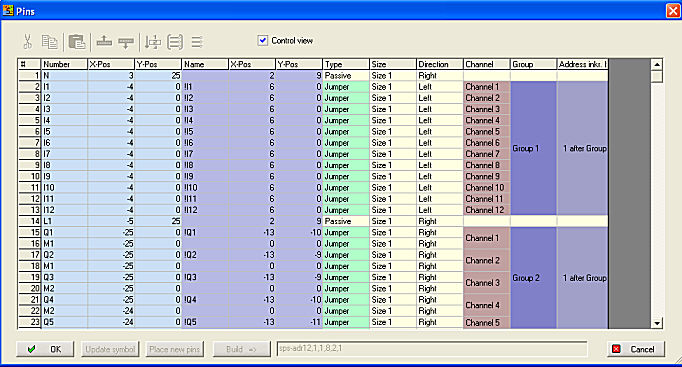
Task: Click the Place new pins button
Action: coord(174,349)
